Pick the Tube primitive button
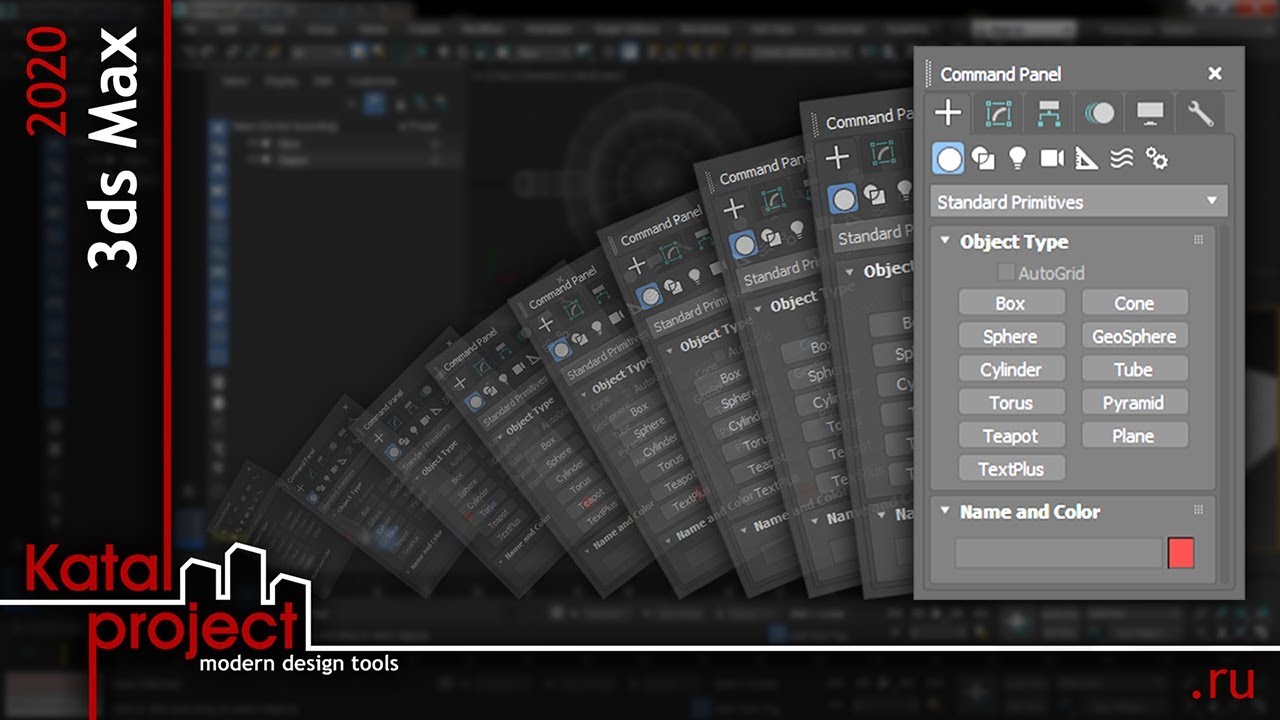 tap(1134, 369)
